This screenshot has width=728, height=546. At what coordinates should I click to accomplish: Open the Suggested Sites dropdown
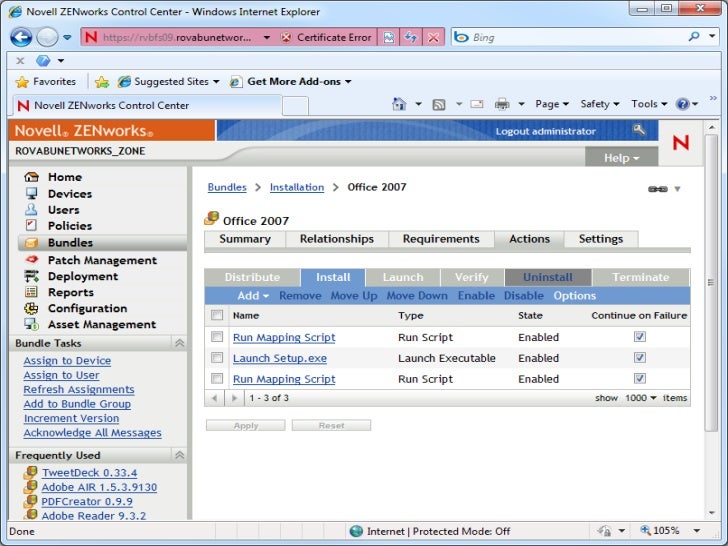(216, 82)
